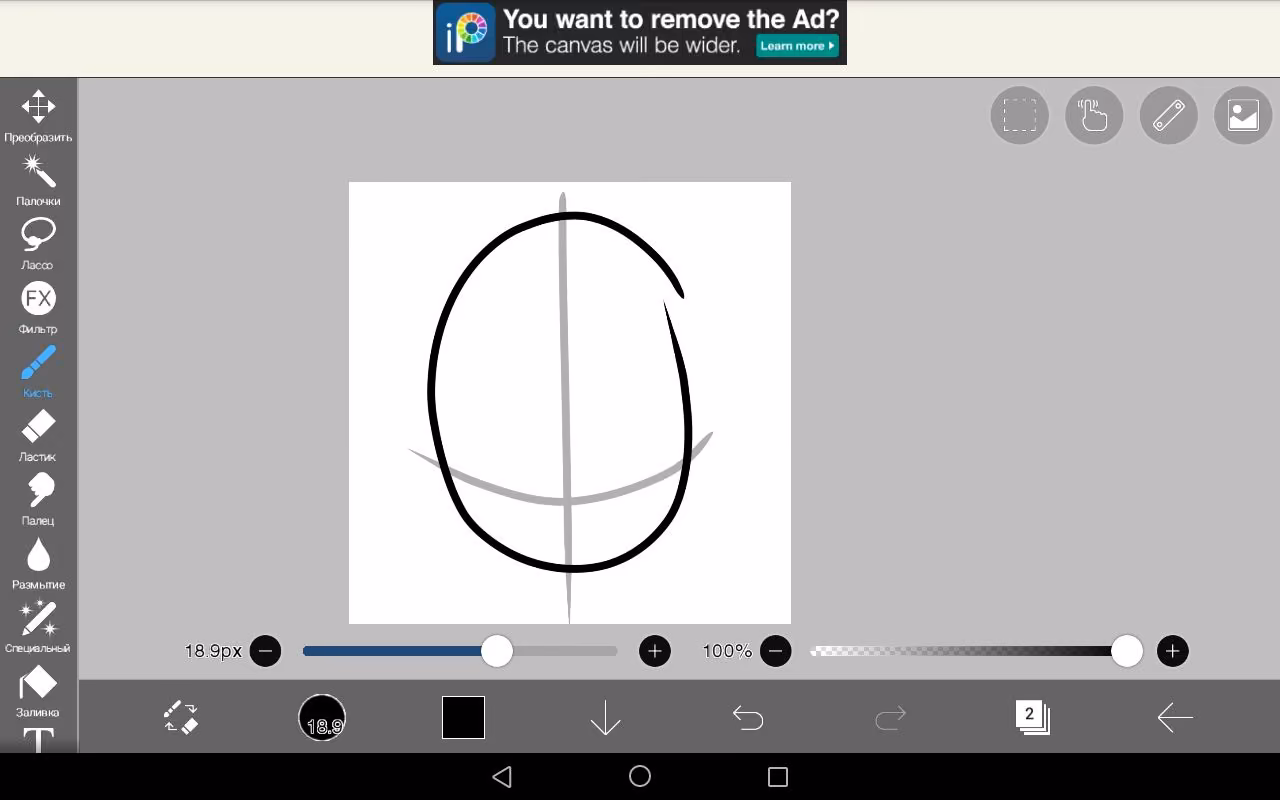Select the Lasso tool (Лассо)
The height and width of the screenshot is (800, 1280).
click(x=38, y=244)
